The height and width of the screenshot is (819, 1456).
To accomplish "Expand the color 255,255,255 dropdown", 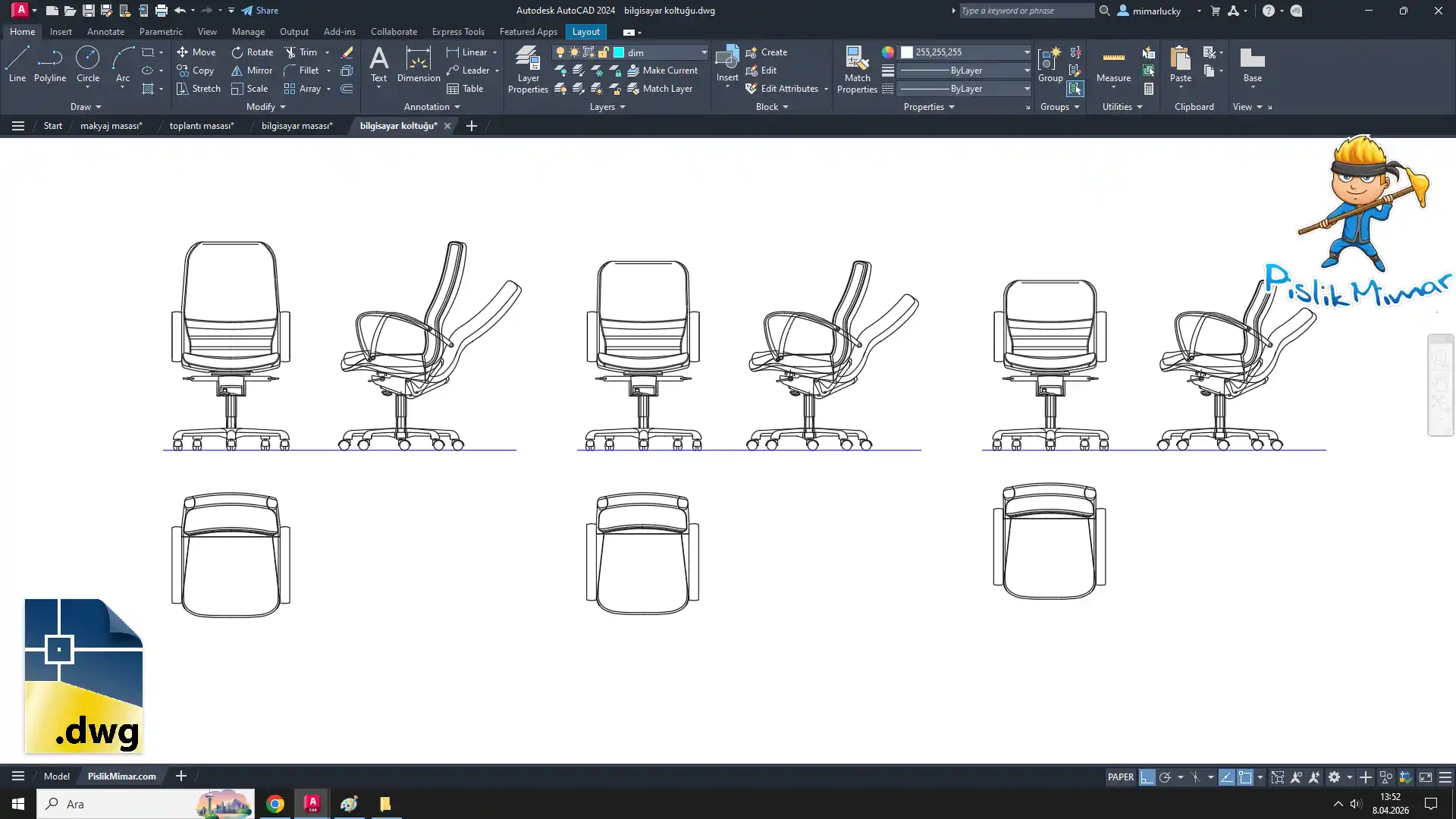I will pos(1027,52).
